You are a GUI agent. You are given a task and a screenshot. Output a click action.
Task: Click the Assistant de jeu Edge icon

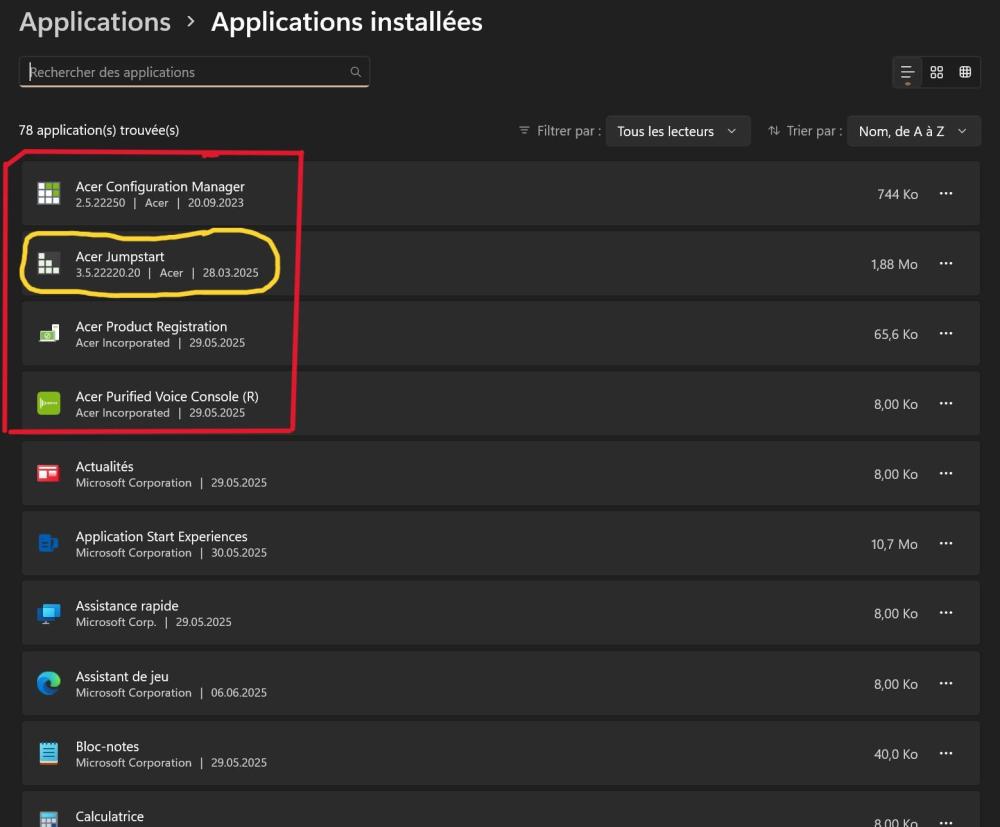pyautogui.click(x=48, y=684)
